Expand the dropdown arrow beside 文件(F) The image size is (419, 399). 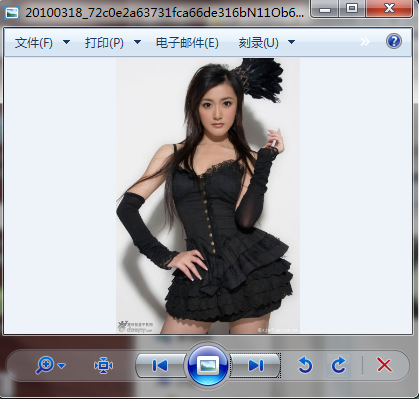[66, 42]
